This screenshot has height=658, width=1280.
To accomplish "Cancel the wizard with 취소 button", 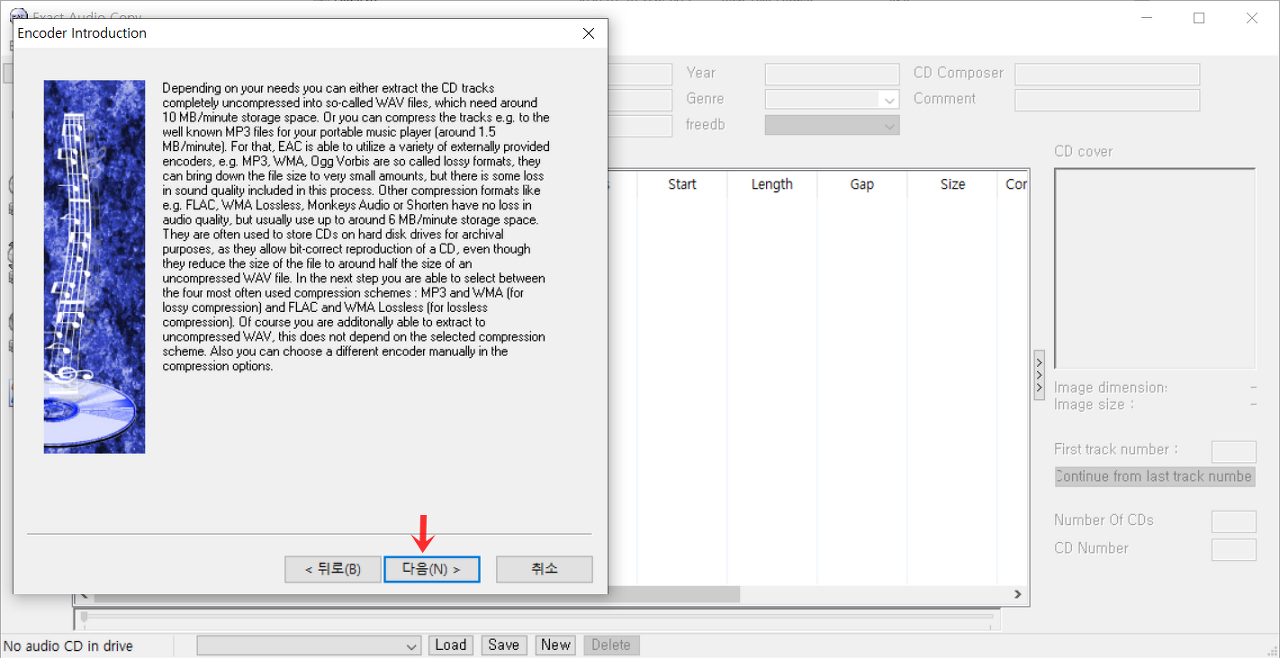I will [x=544, y=569].
